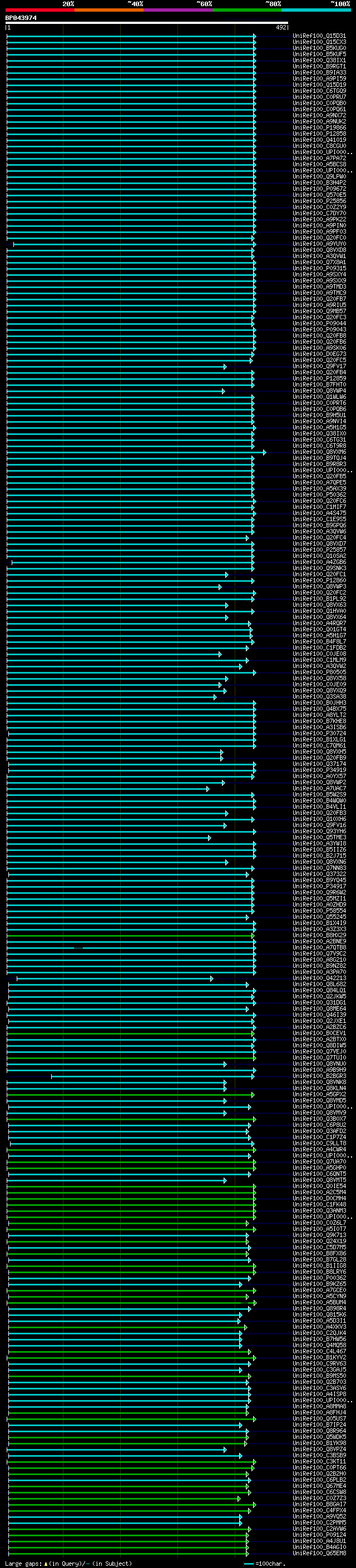Image resolution: width=356 pixels, height=1568 pixels.
Task: Select hit label UniRef100_Q38IX1
Action: [319, 60]
